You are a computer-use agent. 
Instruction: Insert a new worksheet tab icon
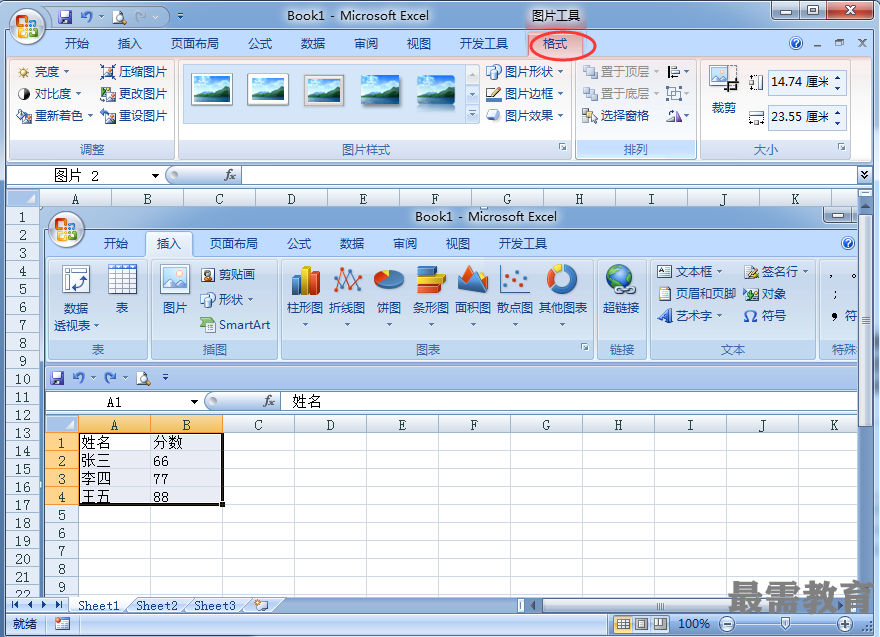261,606
